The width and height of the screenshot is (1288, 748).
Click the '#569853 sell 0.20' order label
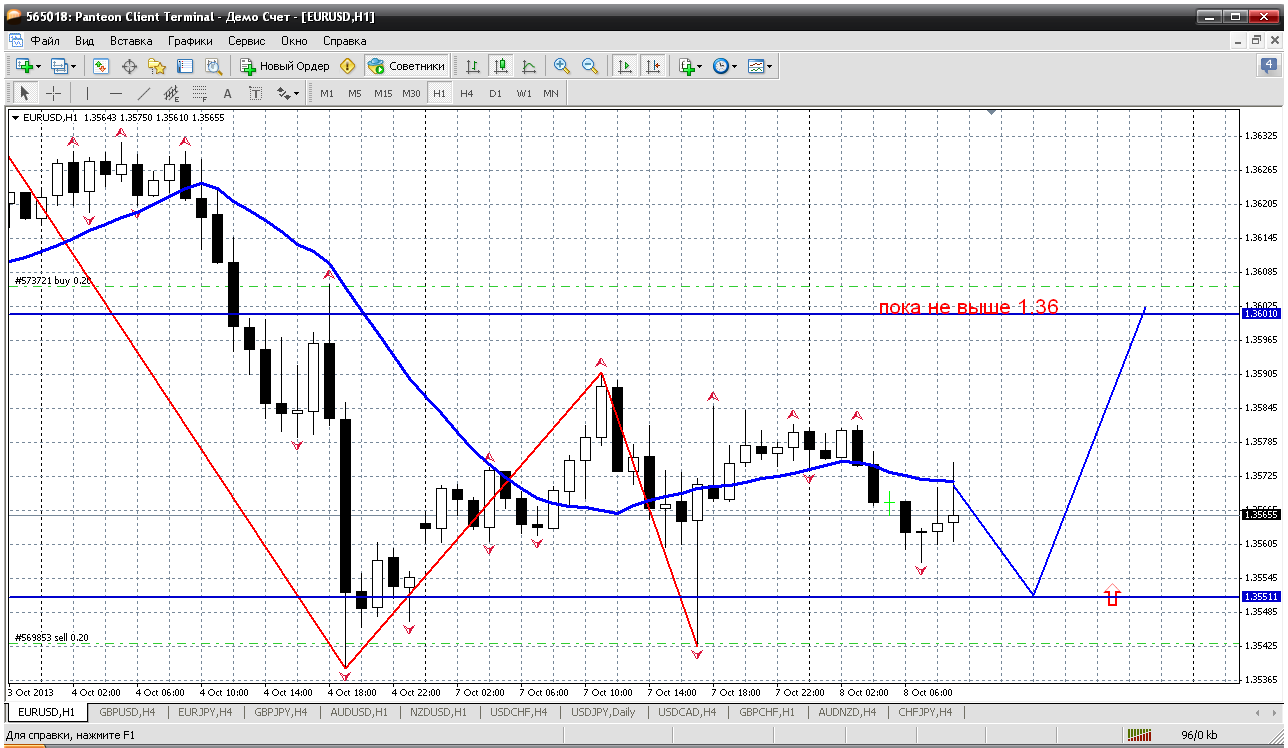(52, 638)
